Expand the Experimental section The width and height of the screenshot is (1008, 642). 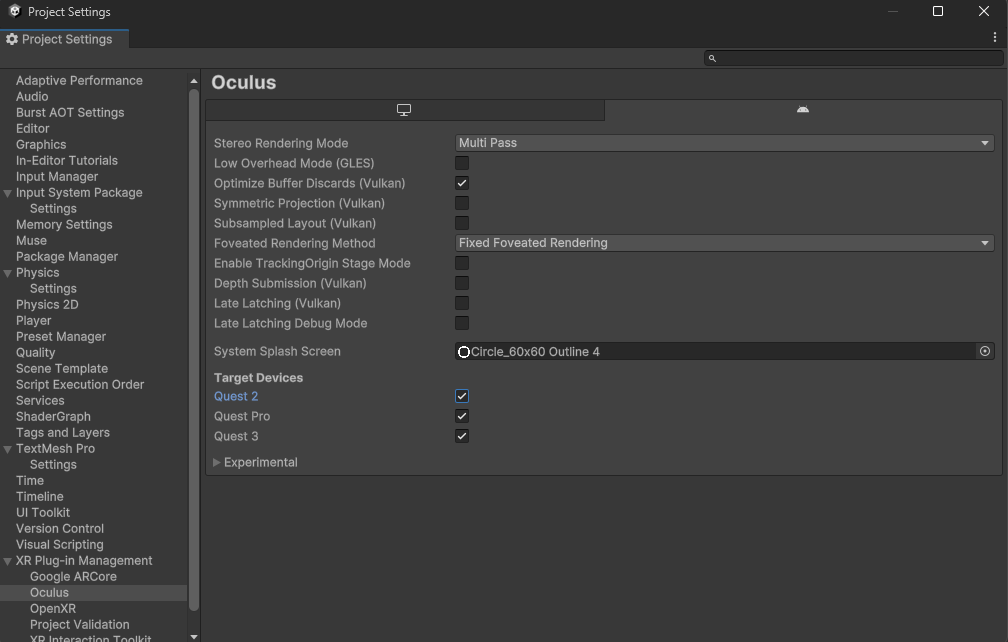(x=217, y=462)
